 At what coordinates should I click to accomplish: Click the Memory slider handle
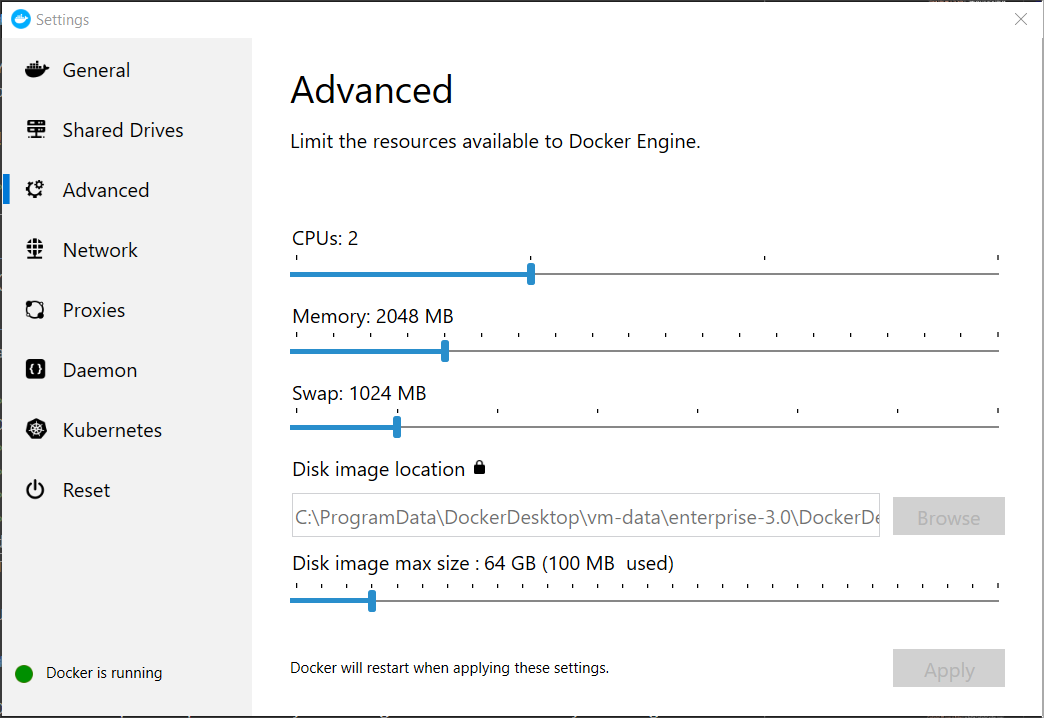[445, 351]
